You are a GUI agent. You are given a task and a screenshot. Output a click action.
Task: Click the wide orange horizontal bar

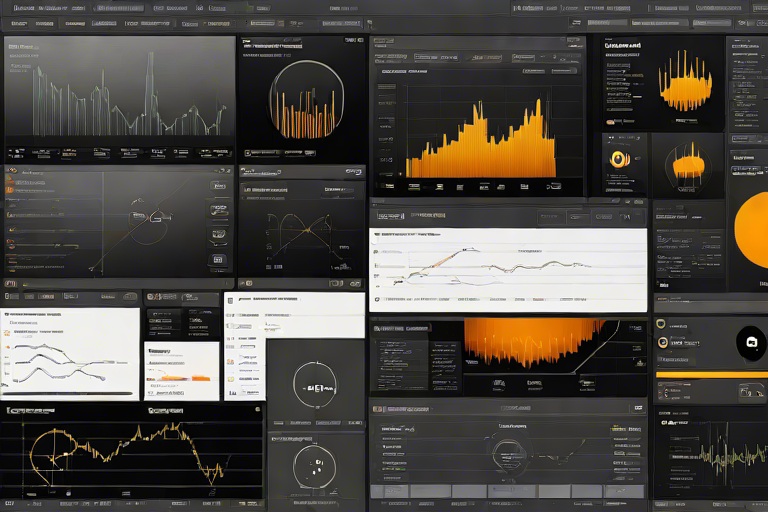[x=712, y=375]
